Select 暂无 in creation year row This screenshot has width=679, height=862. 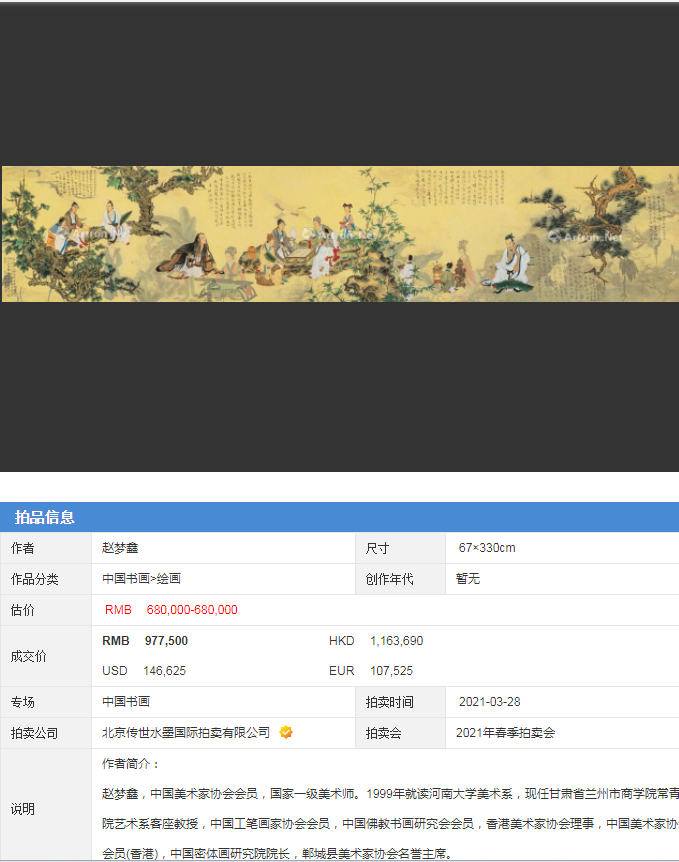point(468,579)
